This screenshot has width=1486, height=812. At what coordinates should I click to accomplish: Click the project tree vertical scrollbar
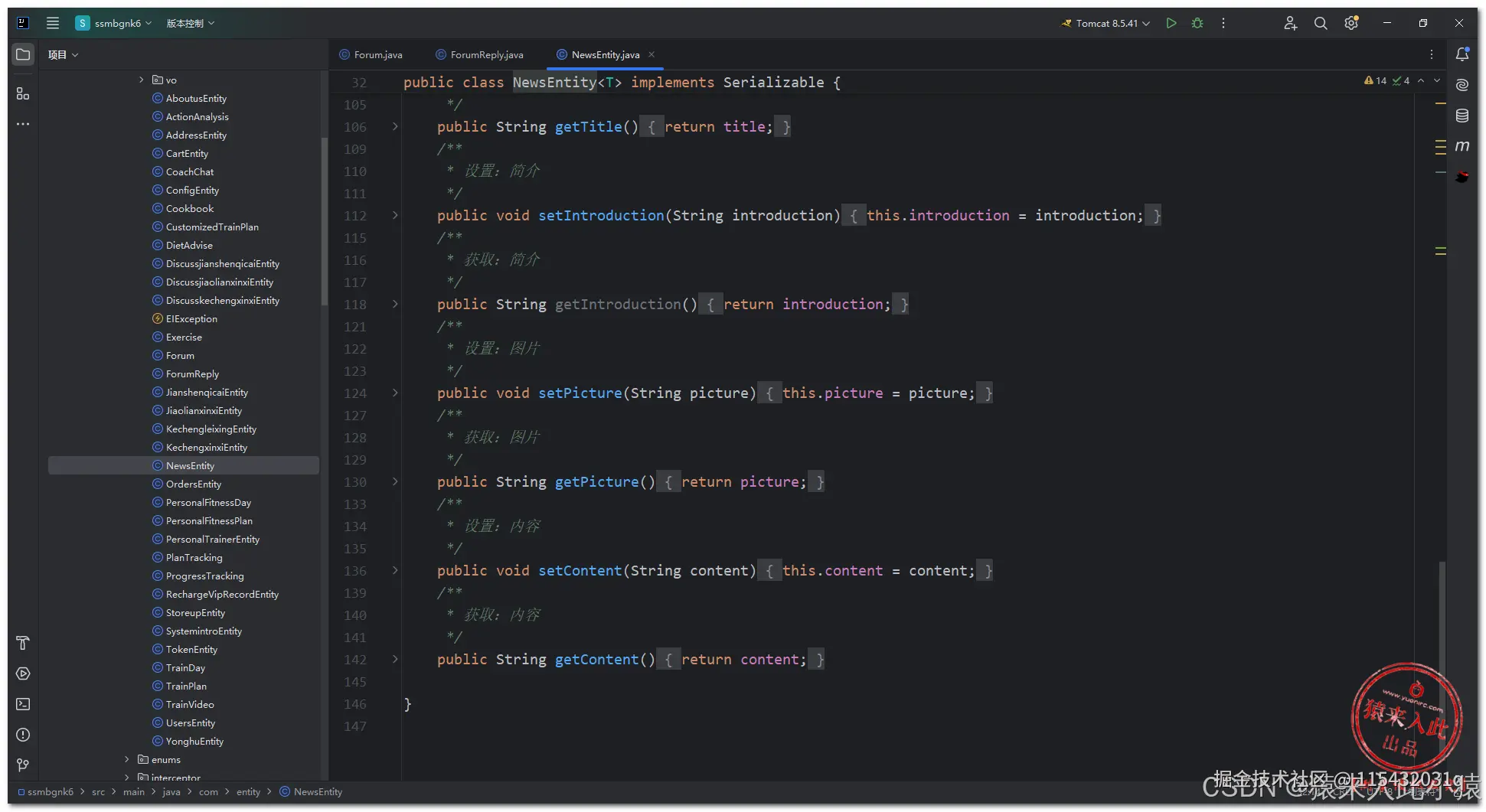click(x=325, y=222)
